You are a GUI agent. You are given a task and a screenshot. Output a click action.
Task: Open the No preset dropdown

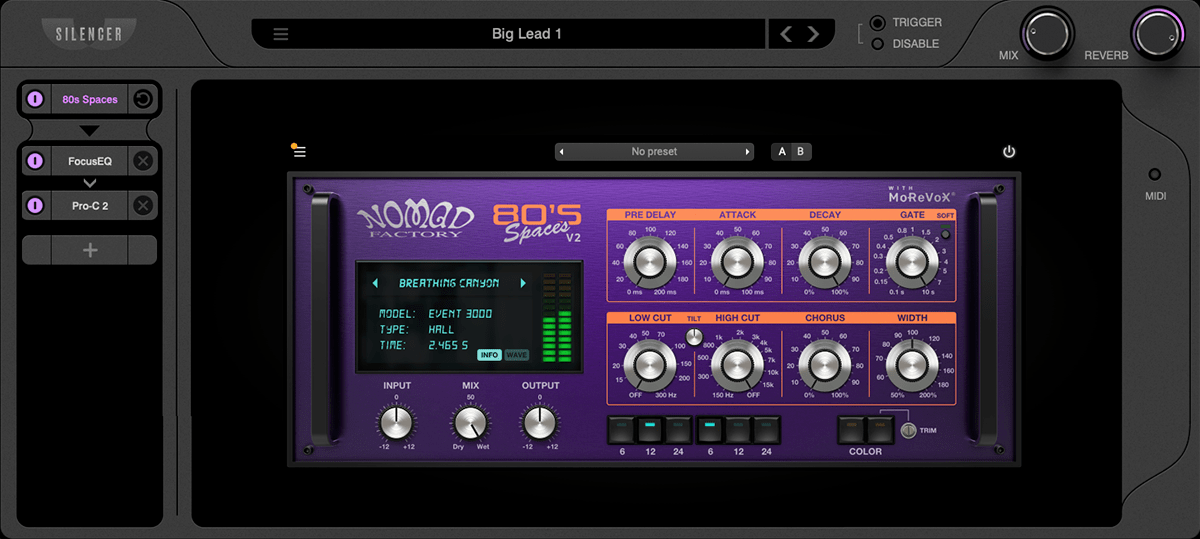click(x=654, y=152)
